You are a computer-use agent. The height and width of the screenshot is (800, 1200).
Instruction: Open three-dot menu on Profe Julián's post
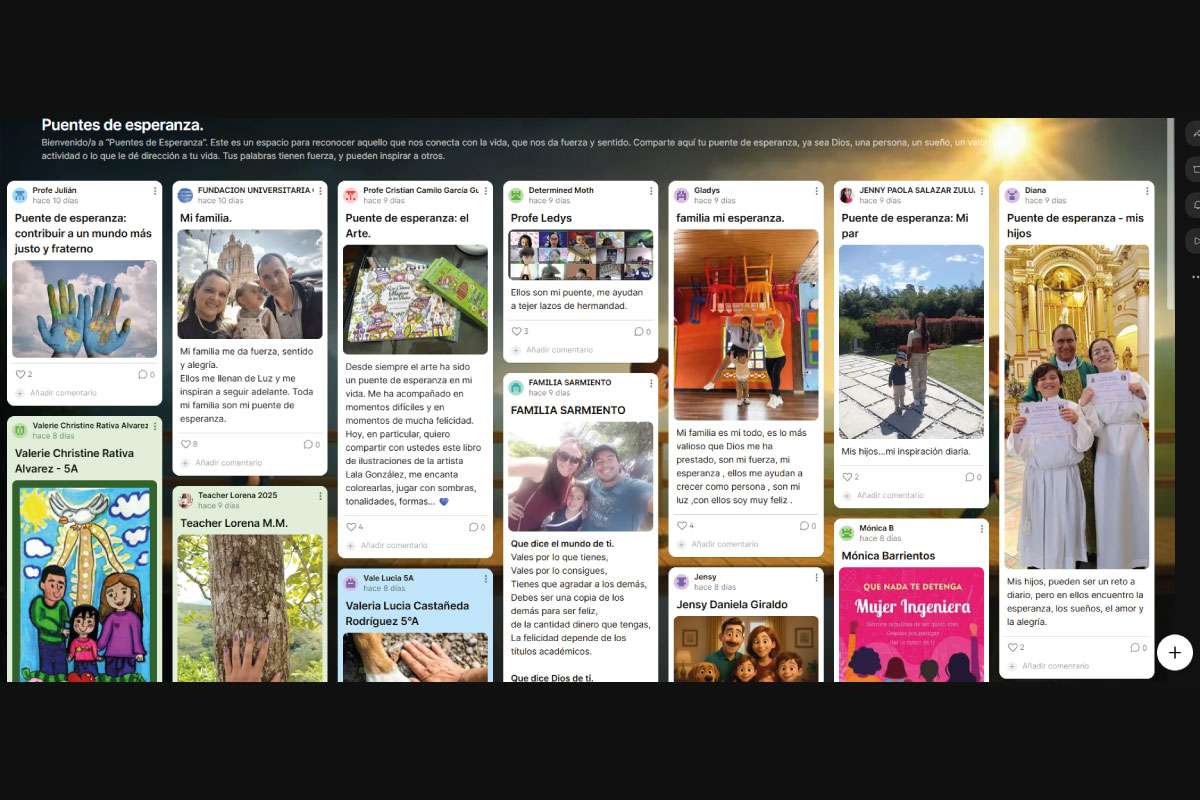tap(155, 191)
